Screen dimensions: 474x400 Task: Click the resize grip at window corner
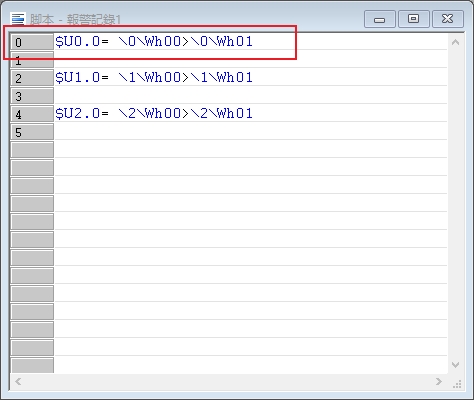tap(456, 384)
